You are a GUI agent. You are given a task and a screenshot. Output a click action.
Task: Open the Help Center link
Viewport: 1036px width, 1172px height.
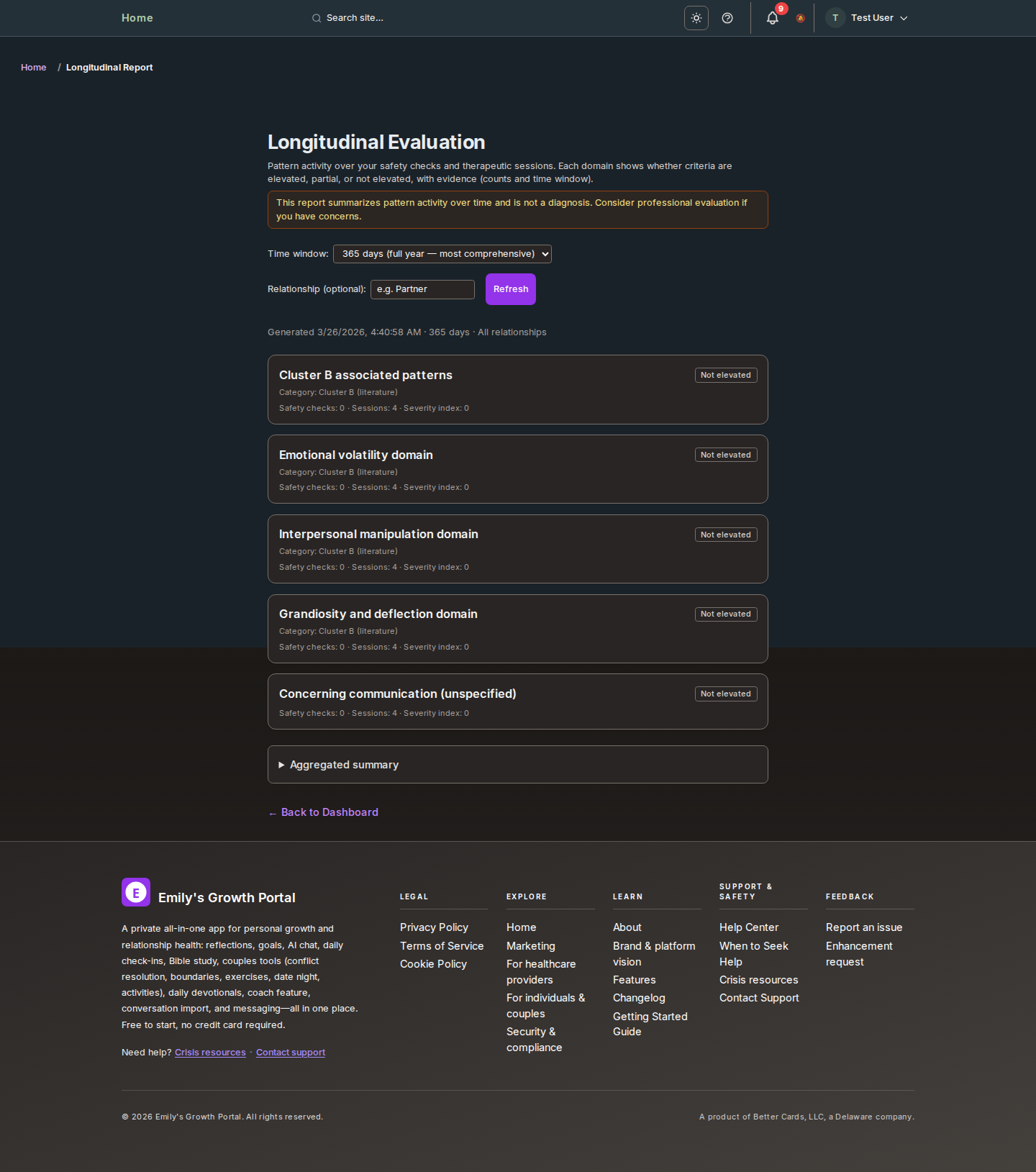coord(749,927)
